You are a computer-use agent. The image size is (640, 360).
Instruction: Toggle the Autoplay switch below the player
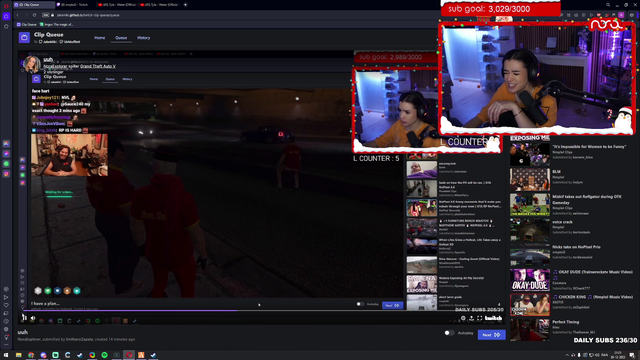(x=449, y=333)
